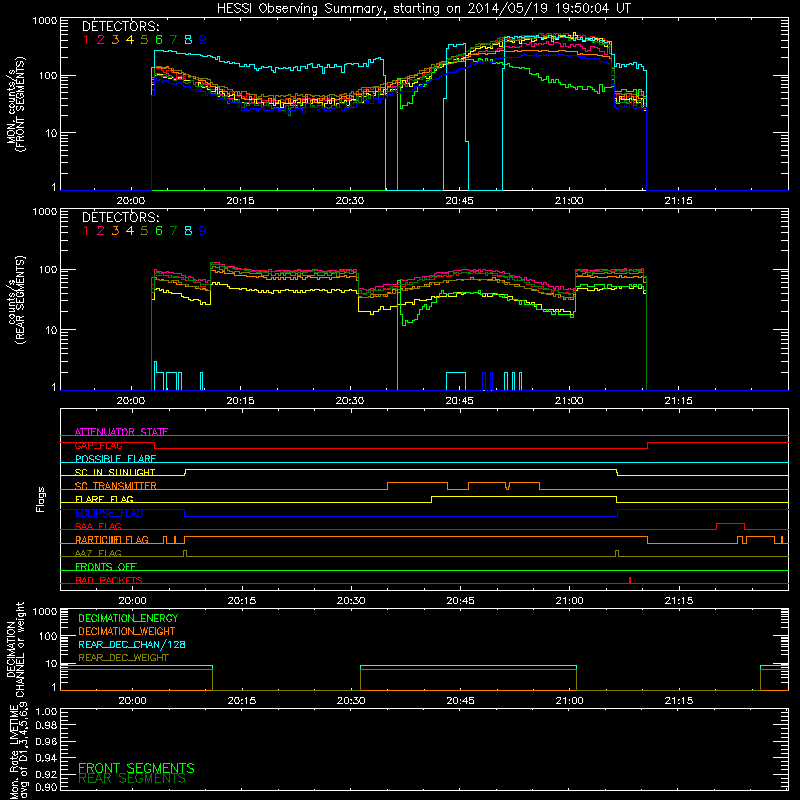Click the Mon. Rate LIVETIME axis label
This screenshot has width=800, height=800.
[x=19, y=751]
